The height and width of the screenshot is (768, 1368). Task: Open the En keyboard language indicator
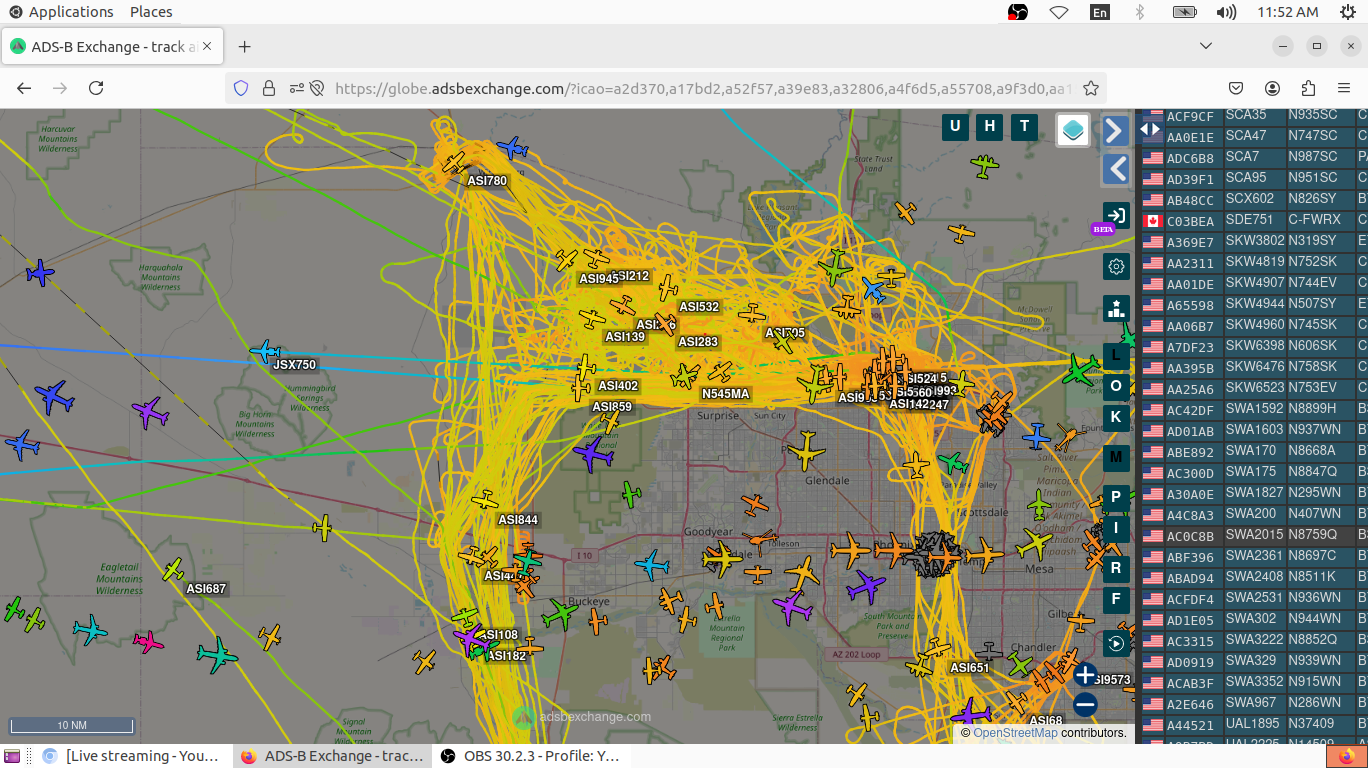[x=1100, y=12]
